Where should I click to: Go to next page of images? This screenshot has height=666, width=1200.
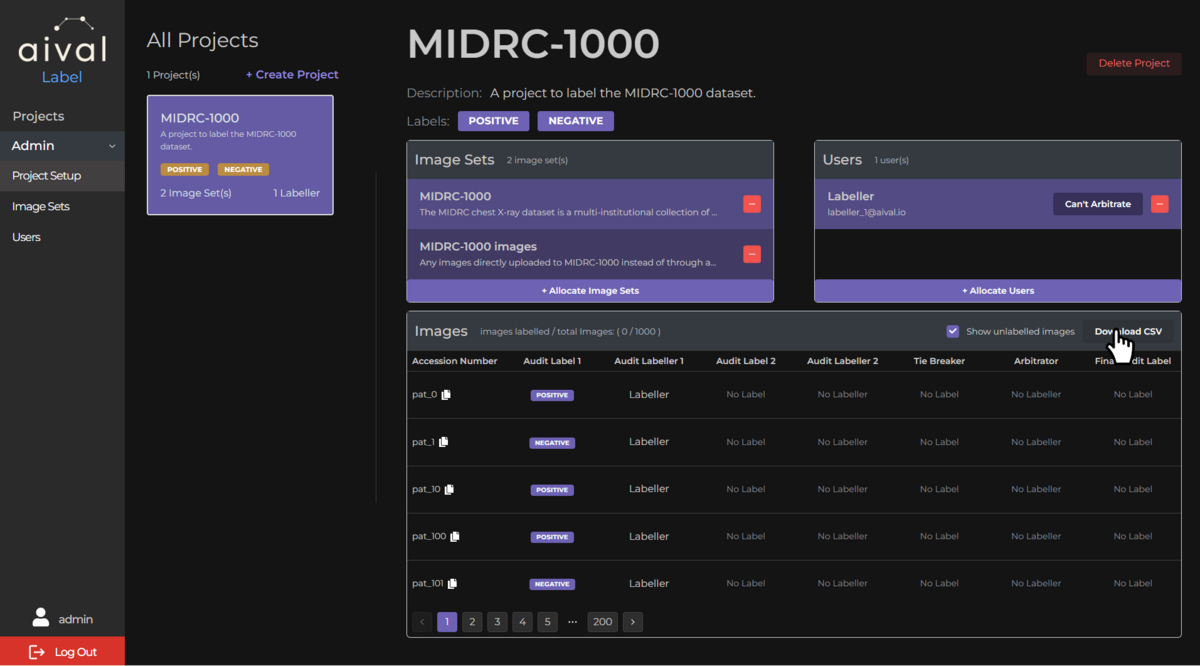click(x=632, y=622)
